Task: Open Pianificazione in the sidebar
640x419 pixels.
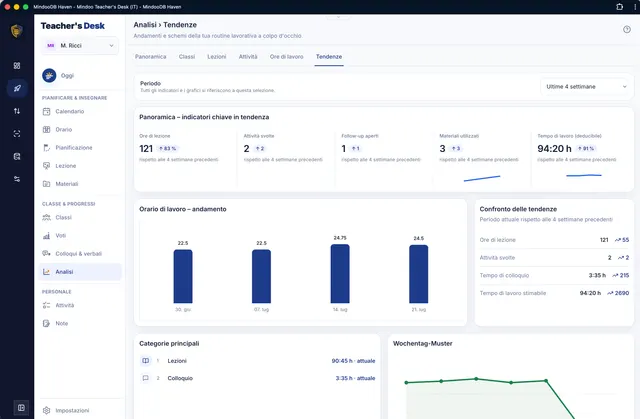Action: coord(80,148)
